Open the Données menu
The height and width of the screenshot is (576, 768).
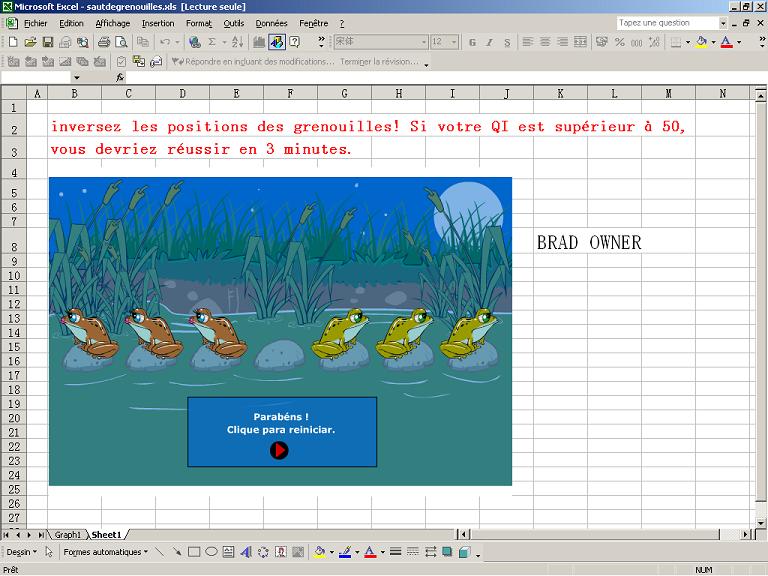270,23
